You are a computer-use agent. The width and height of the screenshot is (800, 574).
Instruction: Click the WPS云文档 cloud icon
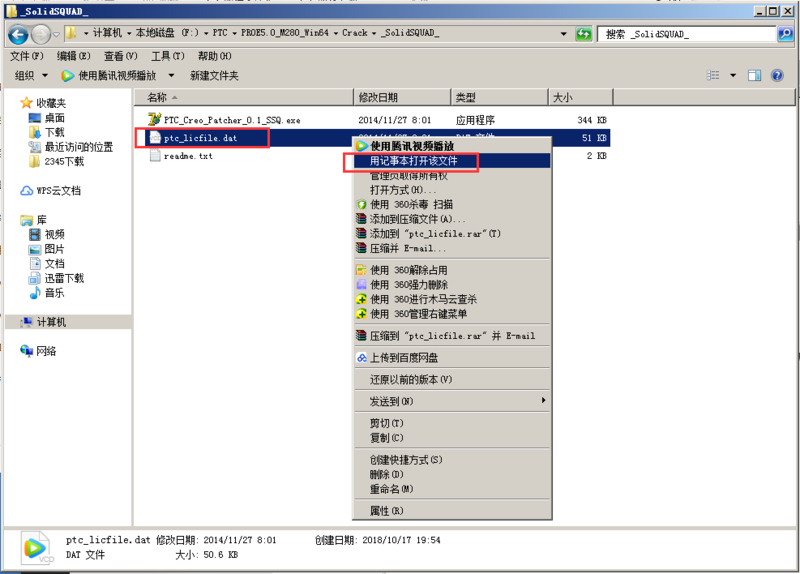click(27, 191)
